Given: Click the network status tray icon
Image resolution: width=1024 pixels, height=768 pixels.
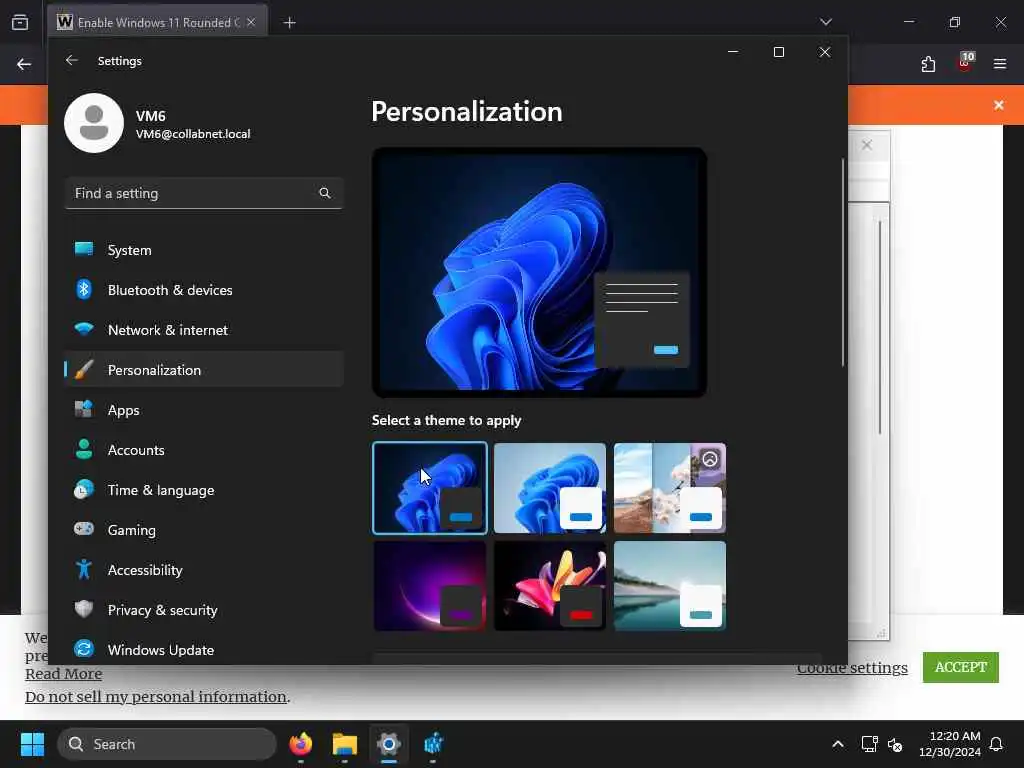Looking at the screenshot, I should tap(869, 744).
